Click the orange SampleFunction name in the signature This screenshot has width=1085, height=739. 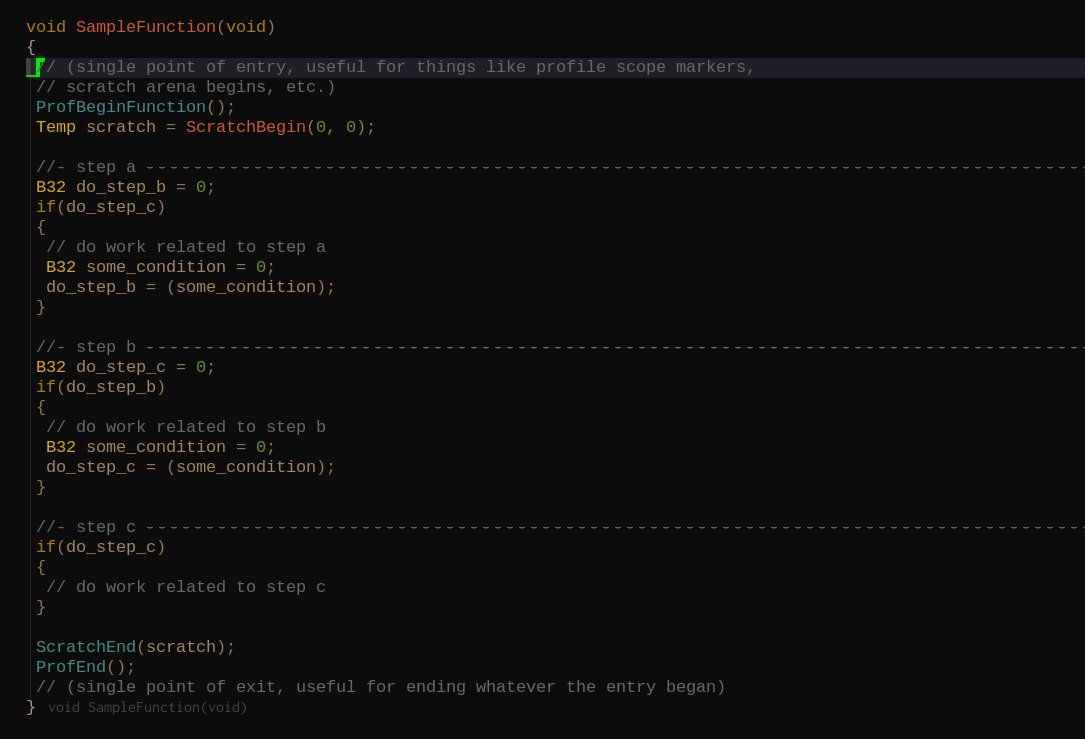pyautogui.click(x=145, y=27)
